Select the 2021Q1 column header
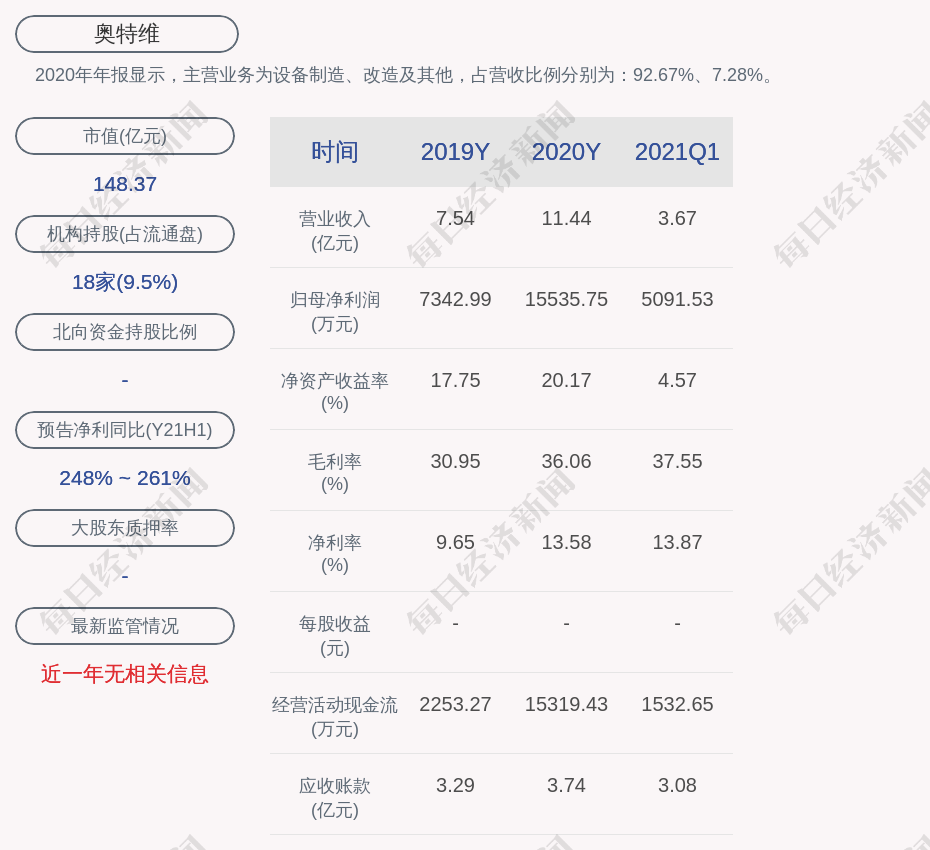Screen dimensions: 930x850 click(677, 152)
